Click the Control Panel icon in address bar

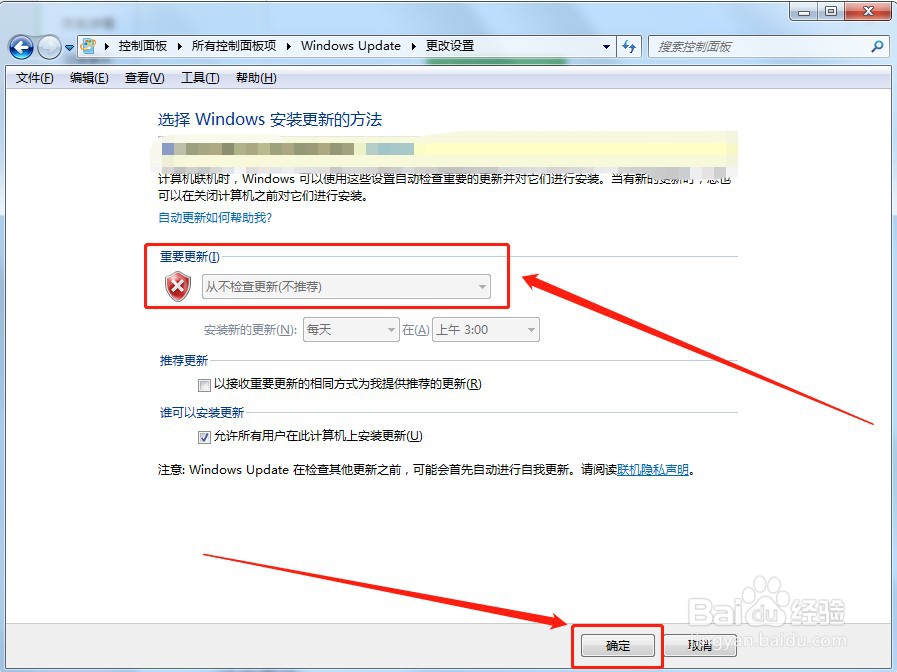pos(89,46)
